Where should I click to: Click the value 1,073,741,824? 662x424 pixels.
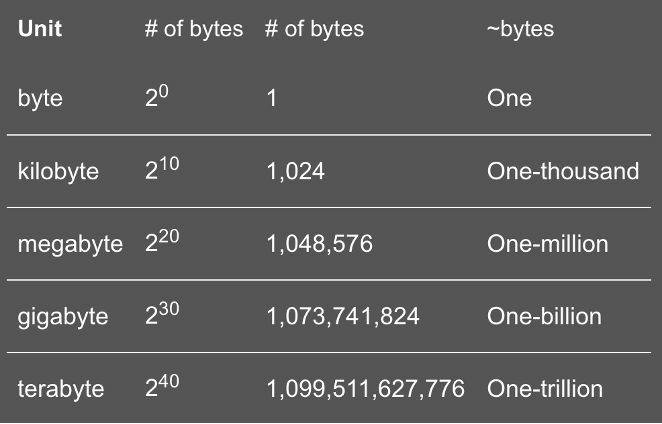pyautogui.click(x=343, y=317)
